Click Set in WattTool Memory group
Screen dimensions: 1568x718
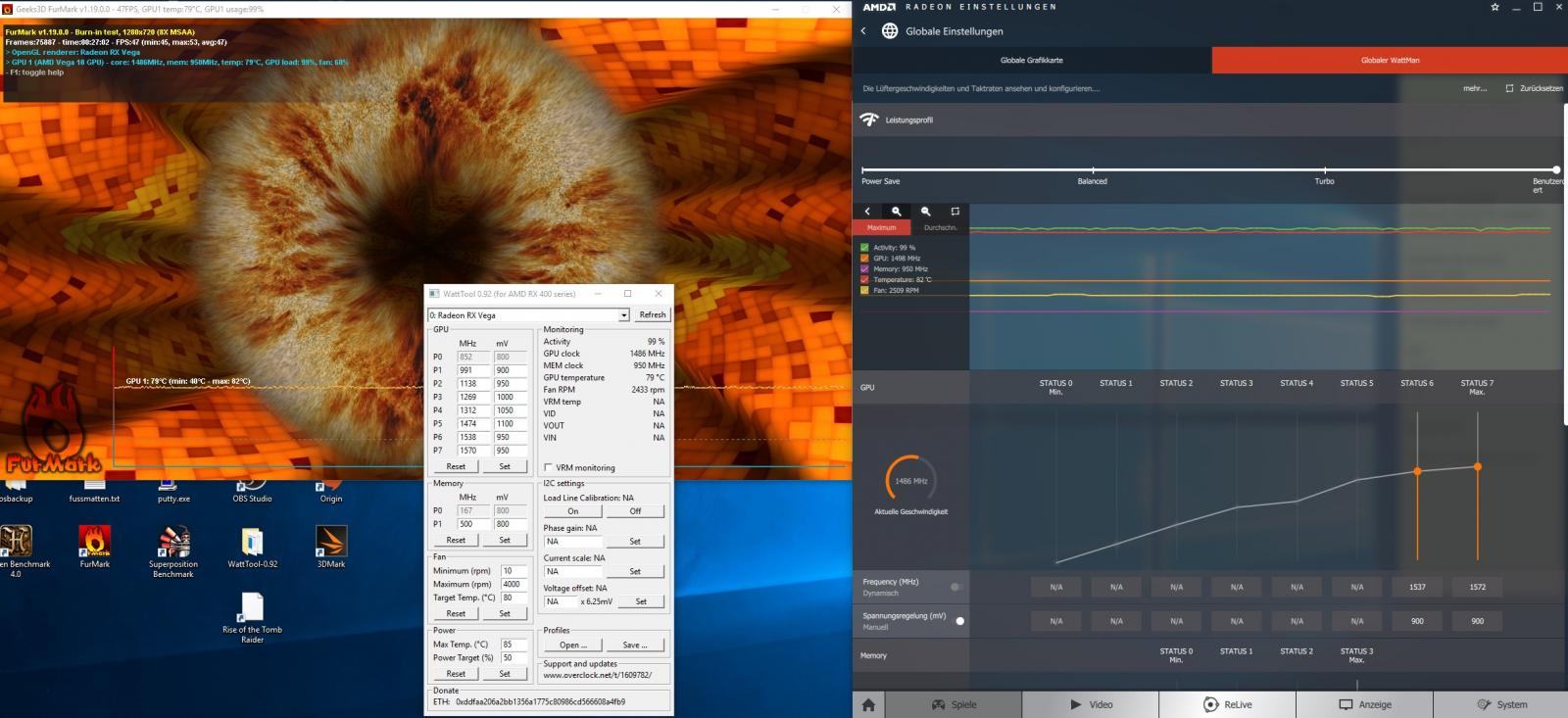(505, 540)
